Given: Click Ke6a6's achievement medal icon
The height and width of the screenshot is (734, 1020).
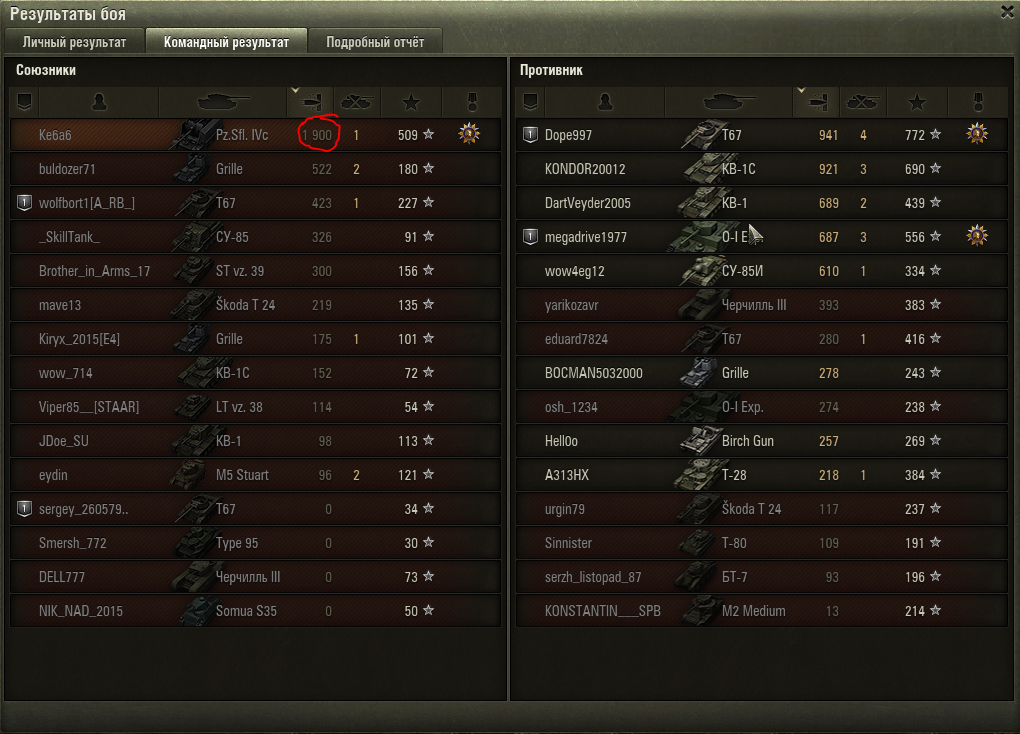Looking at the screenshot, I should click(x=469, y=134).
